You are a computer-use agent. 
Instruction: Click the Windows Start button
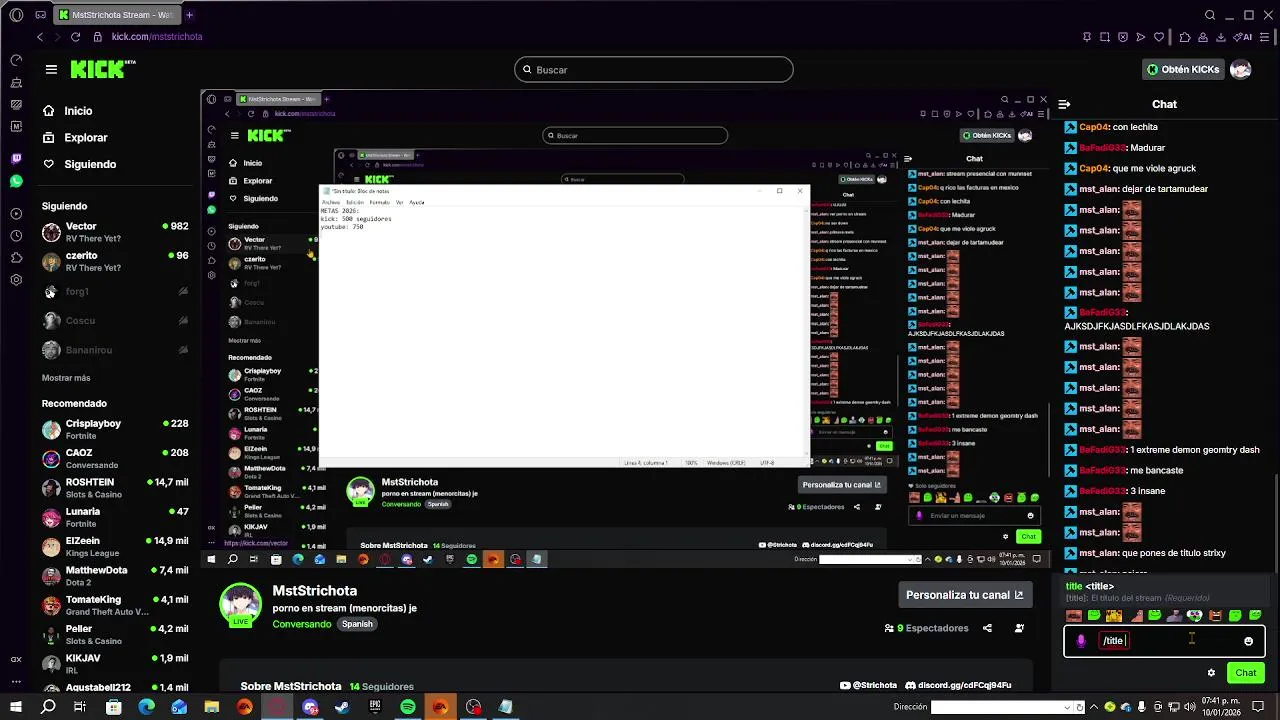[x=16, y=707]
